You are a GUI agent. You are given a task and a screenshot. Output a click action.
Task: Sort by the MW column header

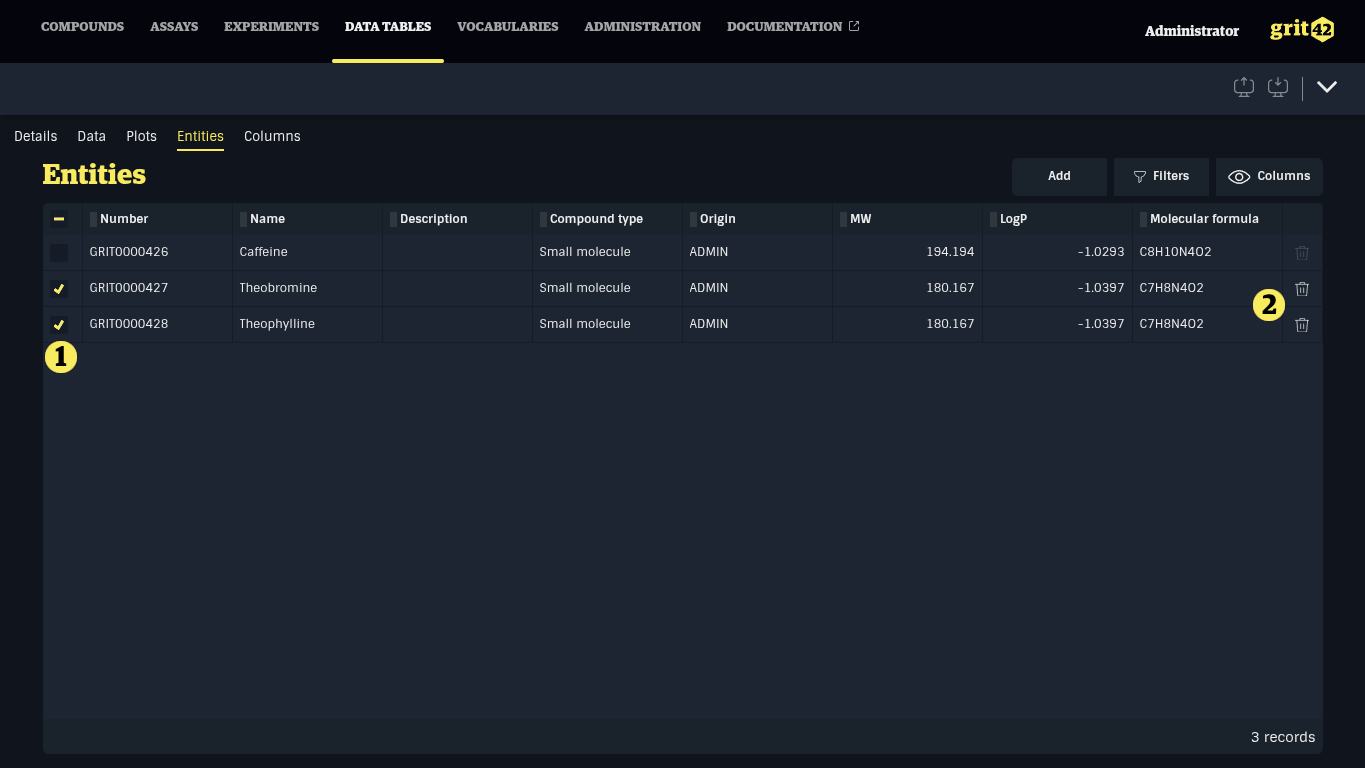pos(861,219)
